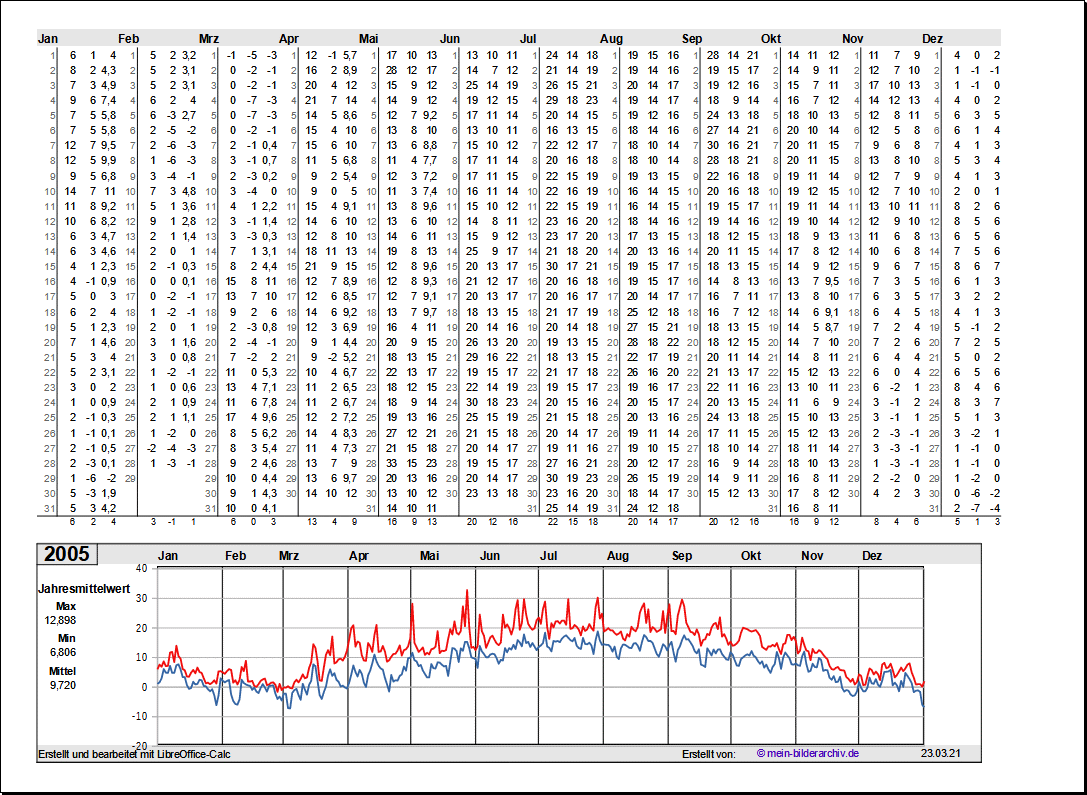Select the 'Erstellt von:' footer label
Image resolution: width=1087 pixels, height=795 pixels.
pos(708,753)
